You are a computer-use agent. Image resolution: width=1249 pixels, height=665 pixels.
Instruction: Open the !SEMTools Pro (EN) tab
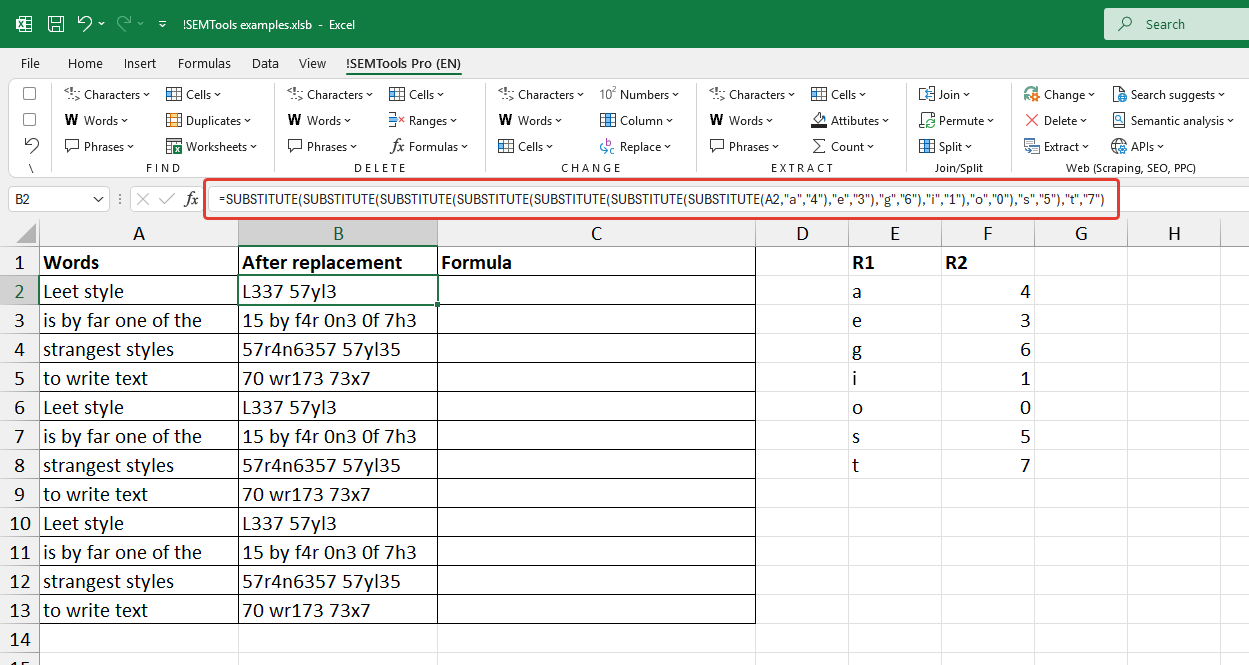tap(403, 62)
